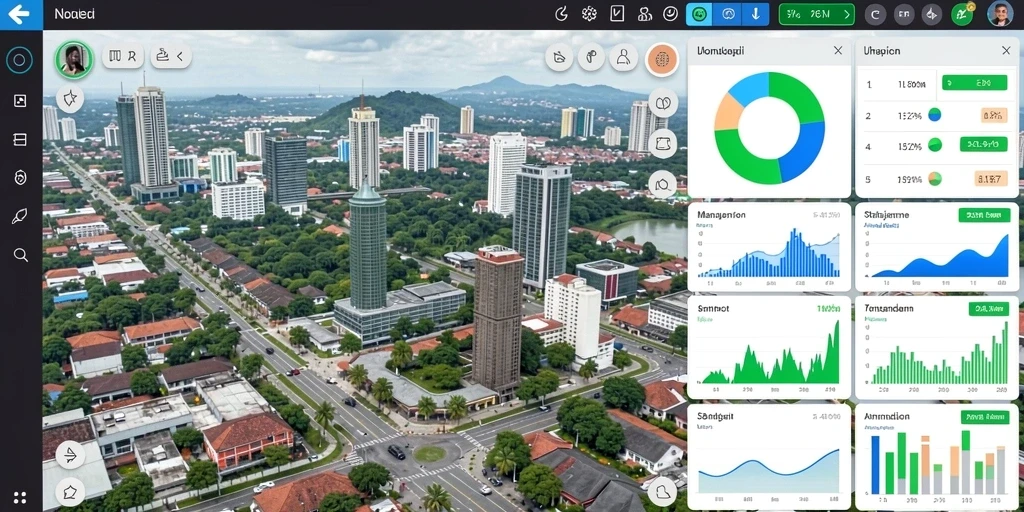This screenshot has width=1024, height=512.
Task: Click the round white person button on map
Action: [x=624, y=57]
